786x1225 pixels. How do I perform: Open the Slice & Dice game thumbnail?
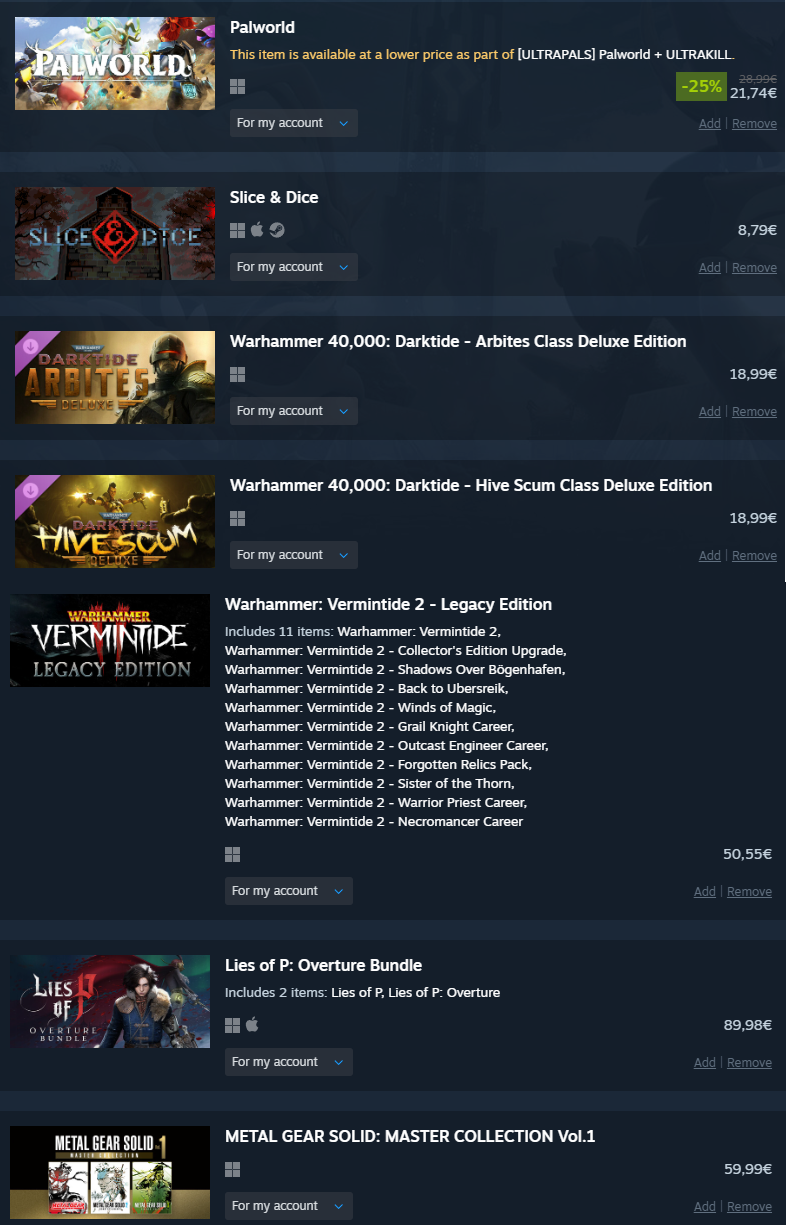point(115,234)
